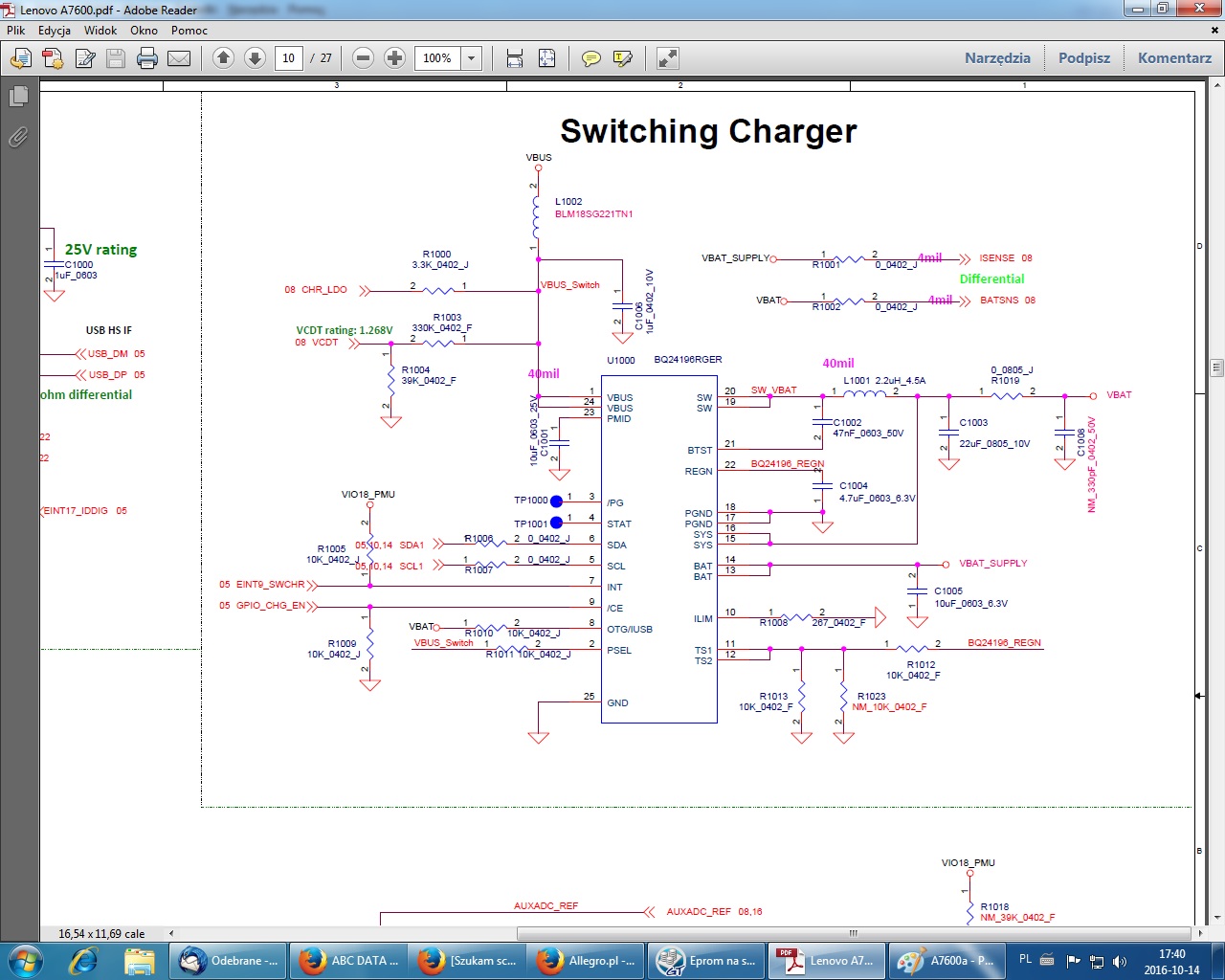The width and height of the screenshot is (1225, 980).
Task: Click the Print file icon
Action: tap(147, 58)
